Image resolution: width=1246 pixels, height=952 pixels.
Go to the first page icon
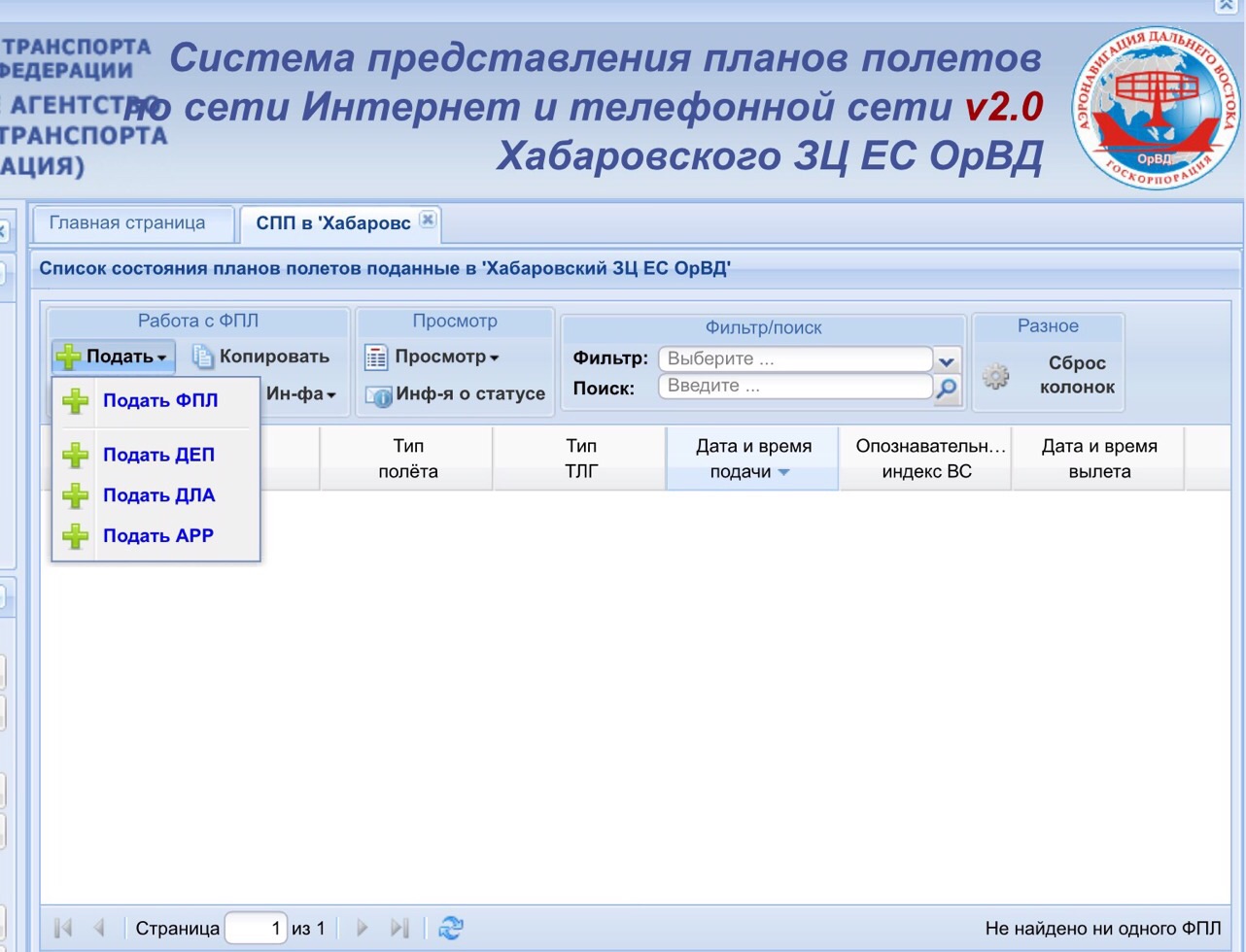click(x=64, y=928)
